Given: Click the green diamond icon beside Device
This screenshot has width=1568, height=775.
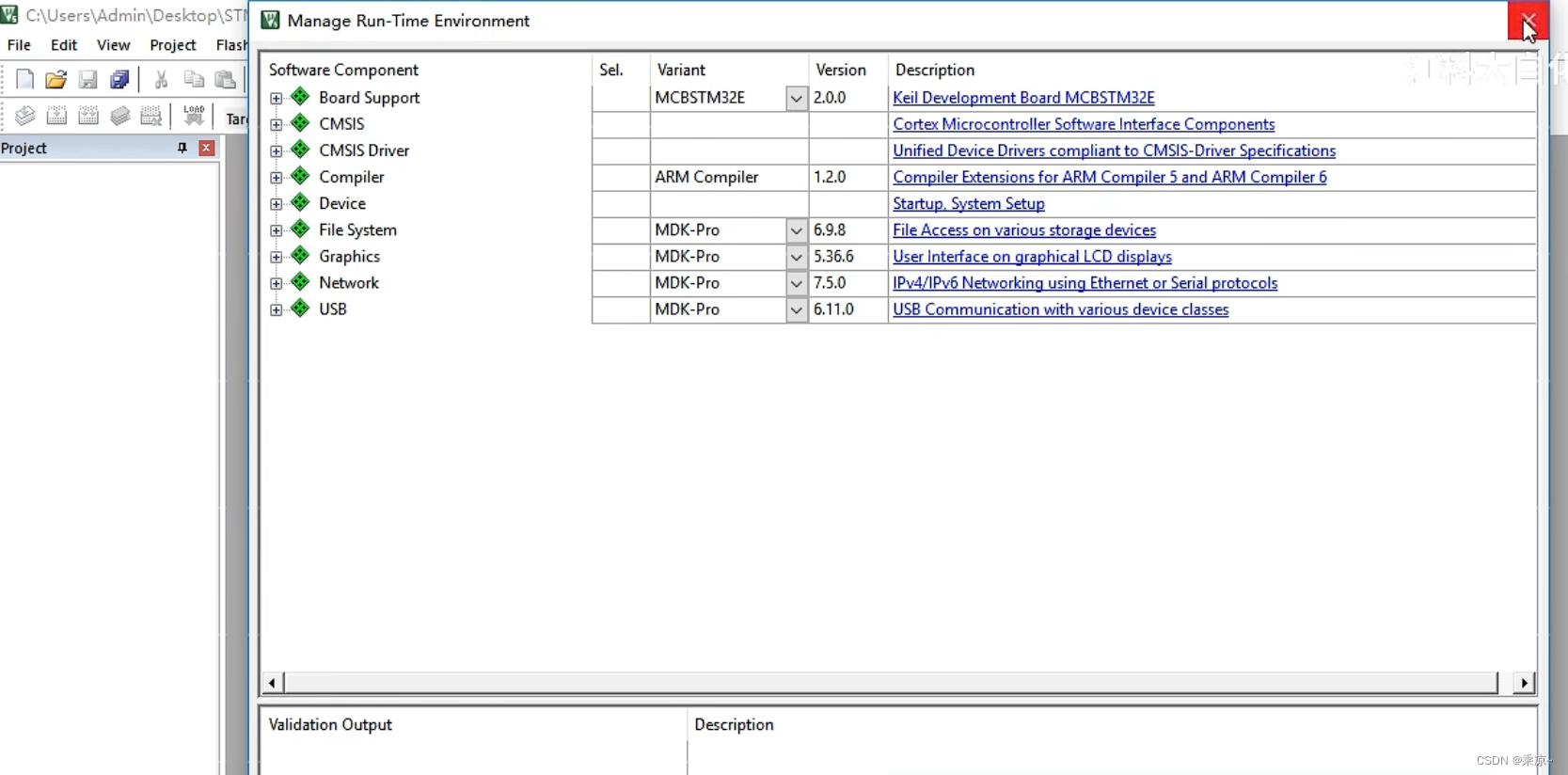Looking at the screenshot, I should [x=300, y=202].
